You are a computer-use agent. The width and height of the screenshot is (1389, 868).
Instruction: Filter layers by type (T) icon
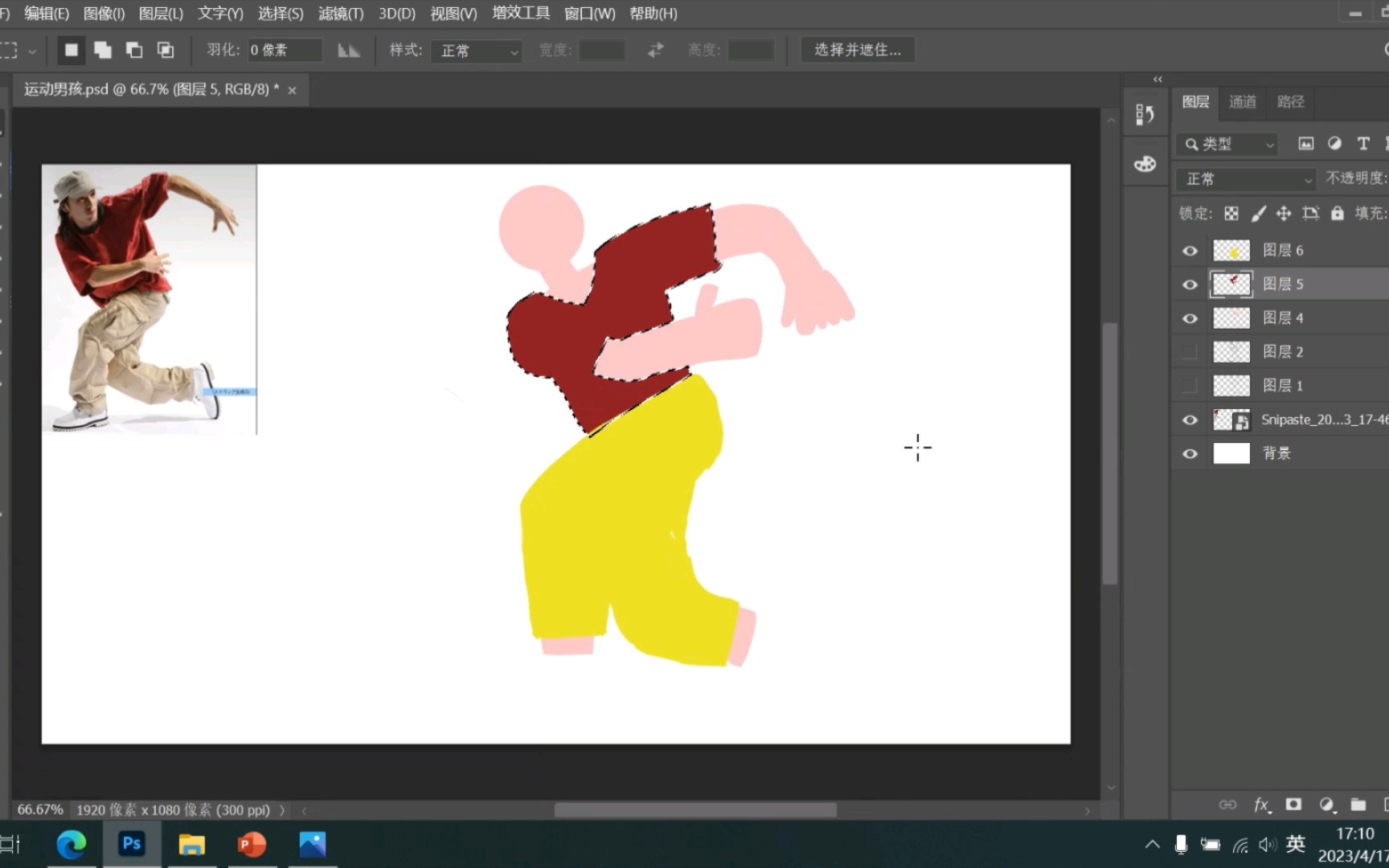[x=1363, y=144]
